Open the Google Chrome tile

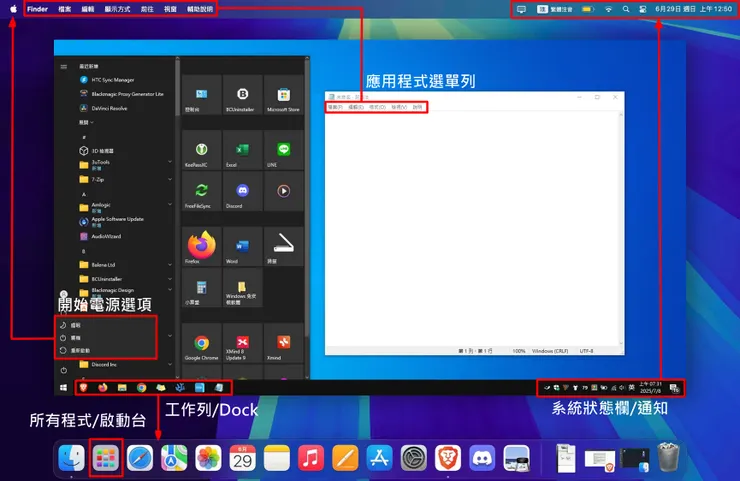(x=202, y=343)
